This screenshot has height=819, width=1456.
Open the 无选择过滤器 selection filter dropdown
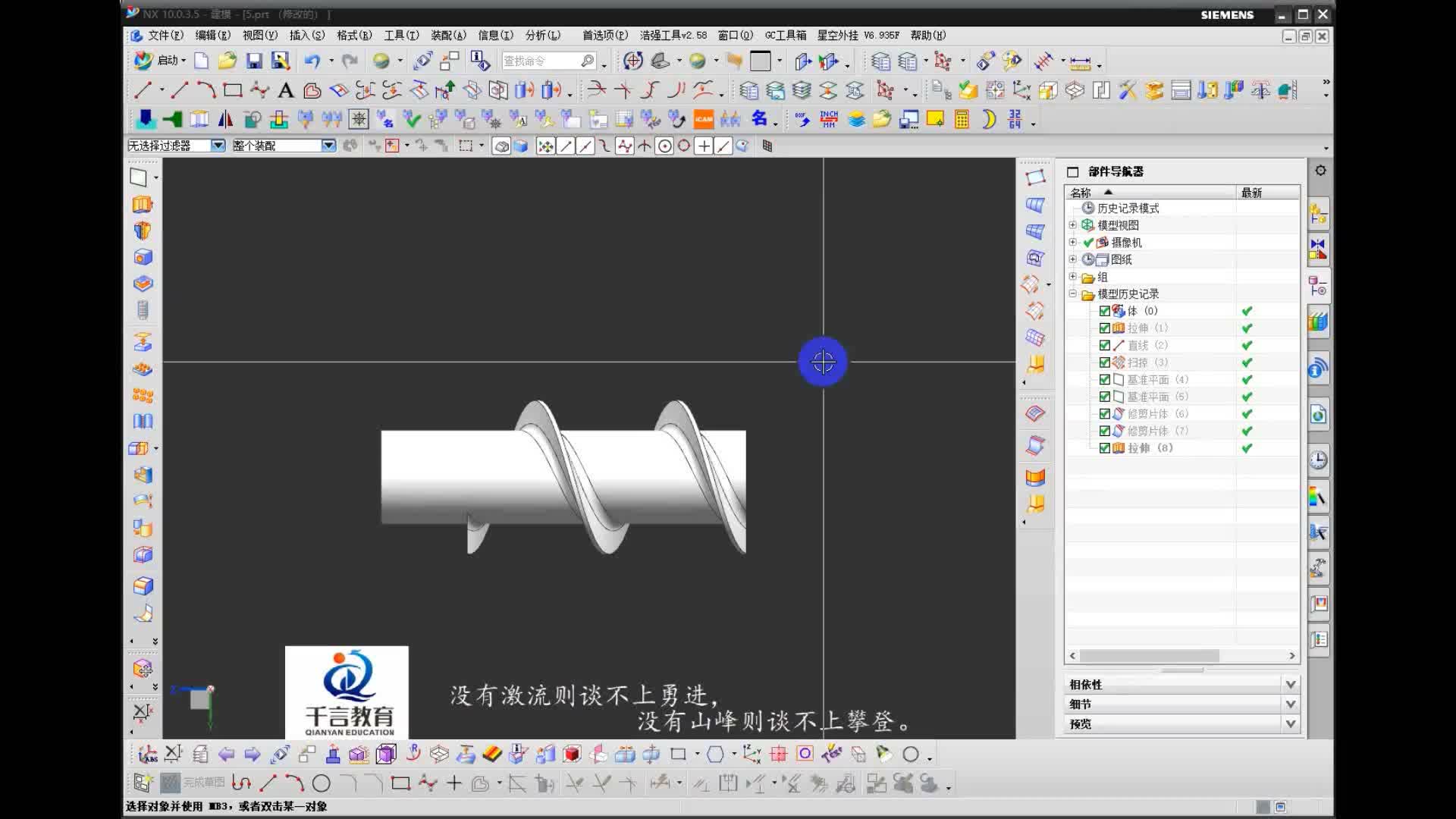(218, 146)
